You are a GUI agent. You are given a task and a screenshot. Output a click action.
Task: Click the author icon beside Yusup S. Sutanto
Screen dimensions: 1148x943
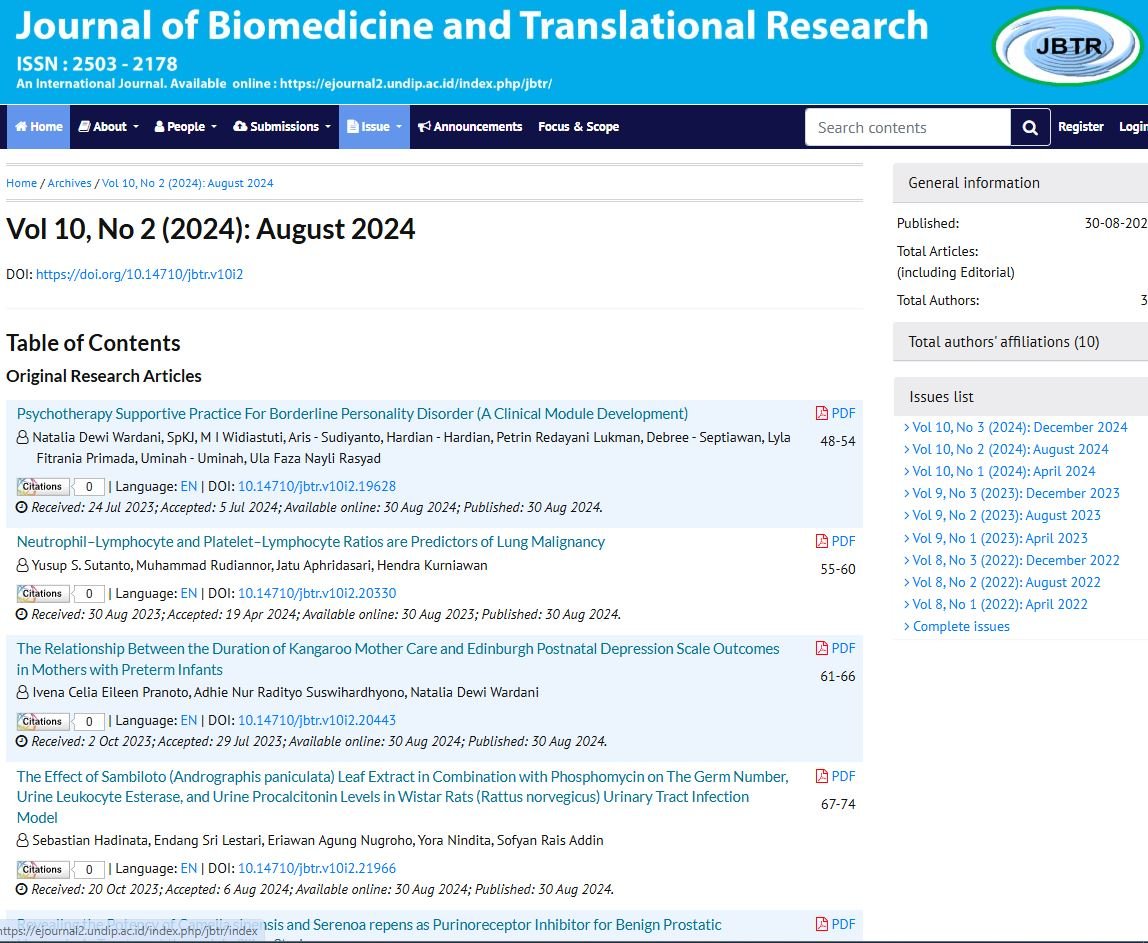coord(22,565)
